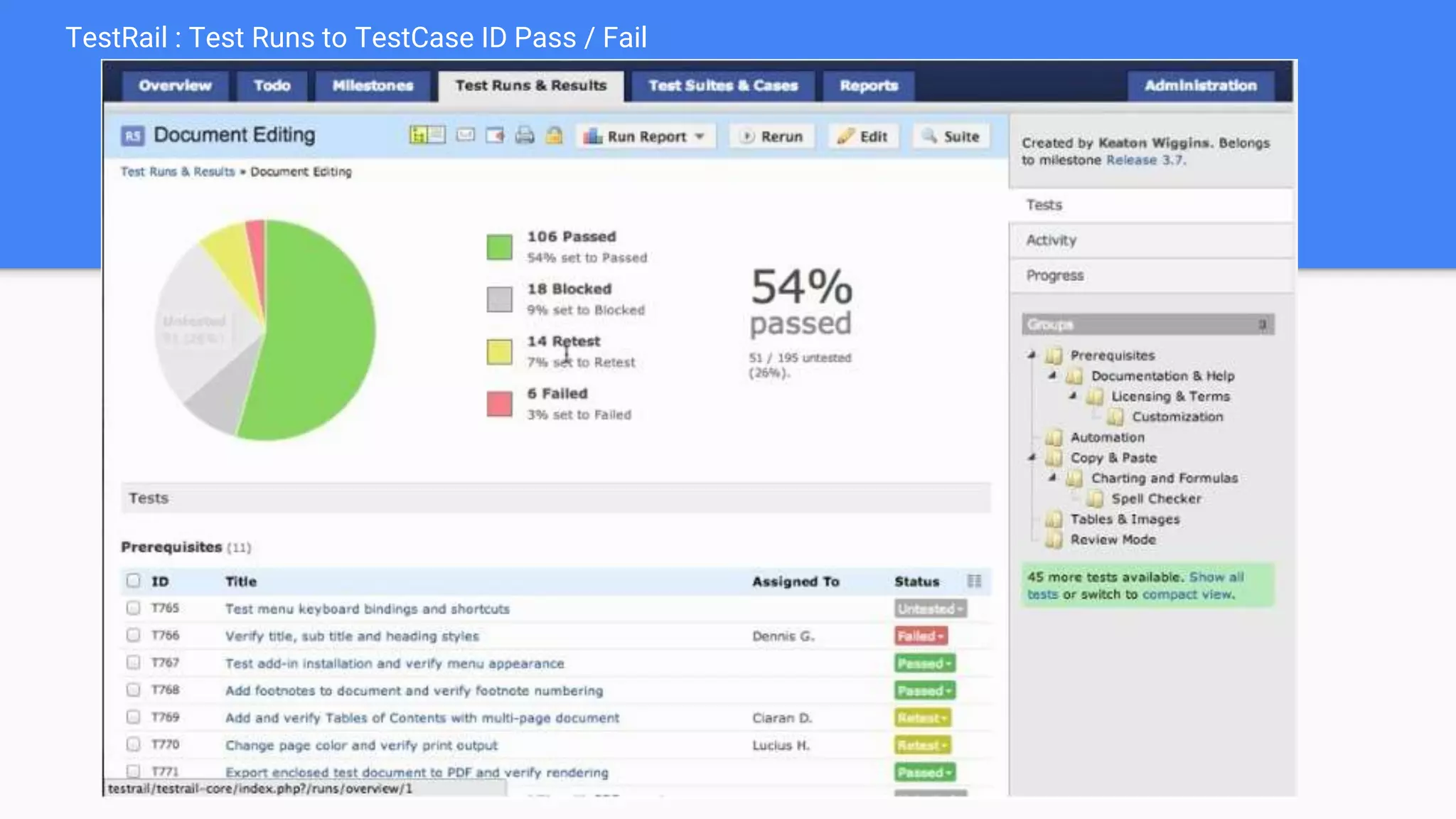Click the Rerun button
The width and height of the screenshot is (1456, 819).
tap(772, 136)
